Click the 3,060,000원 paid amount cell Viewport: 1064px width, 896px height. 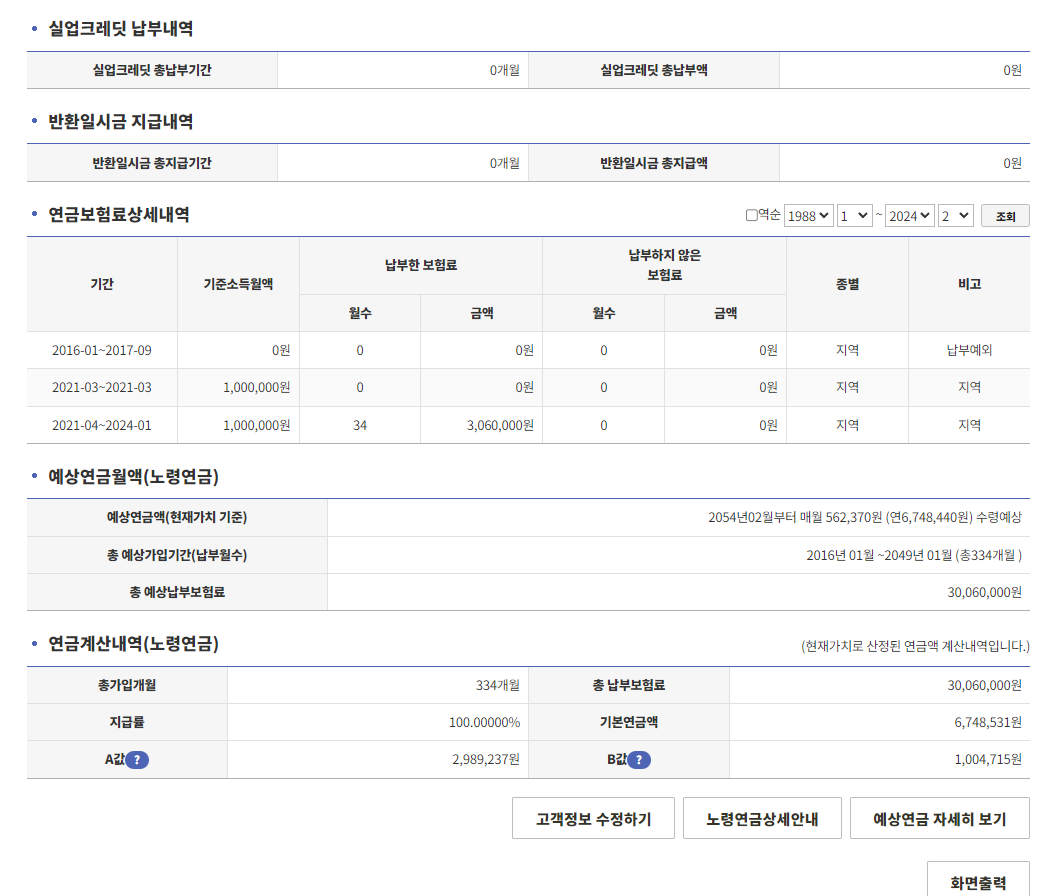(481, 425)
